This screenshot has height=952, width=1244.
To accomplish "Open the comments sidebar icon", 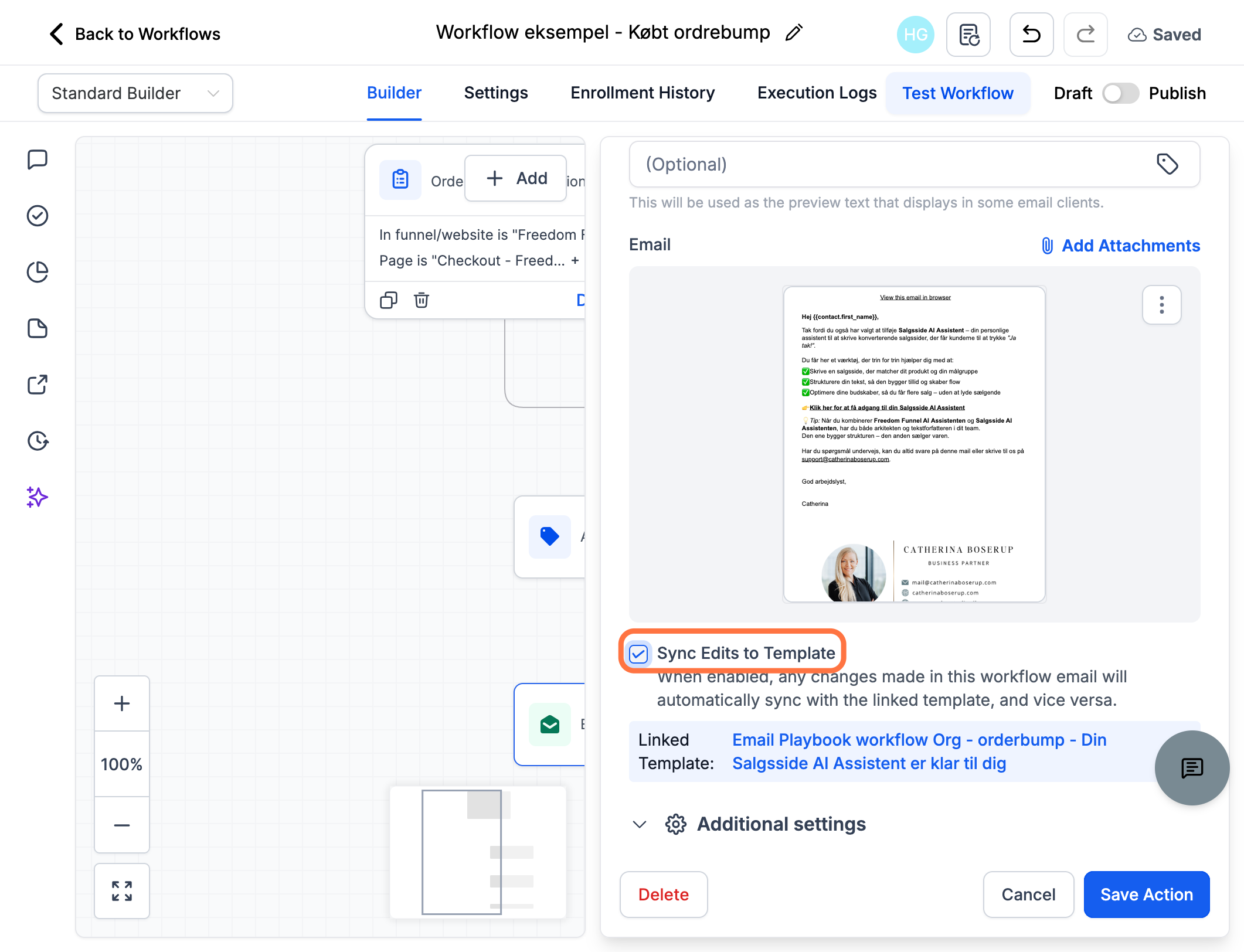I will click(x=38, y=159).
